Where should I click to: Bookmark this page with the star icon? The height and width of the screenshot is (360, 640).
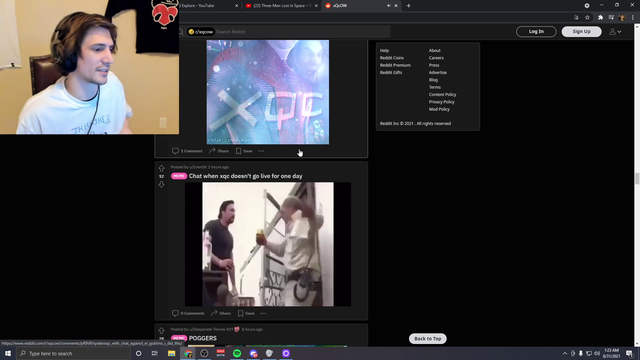click(x=587, y=18)
